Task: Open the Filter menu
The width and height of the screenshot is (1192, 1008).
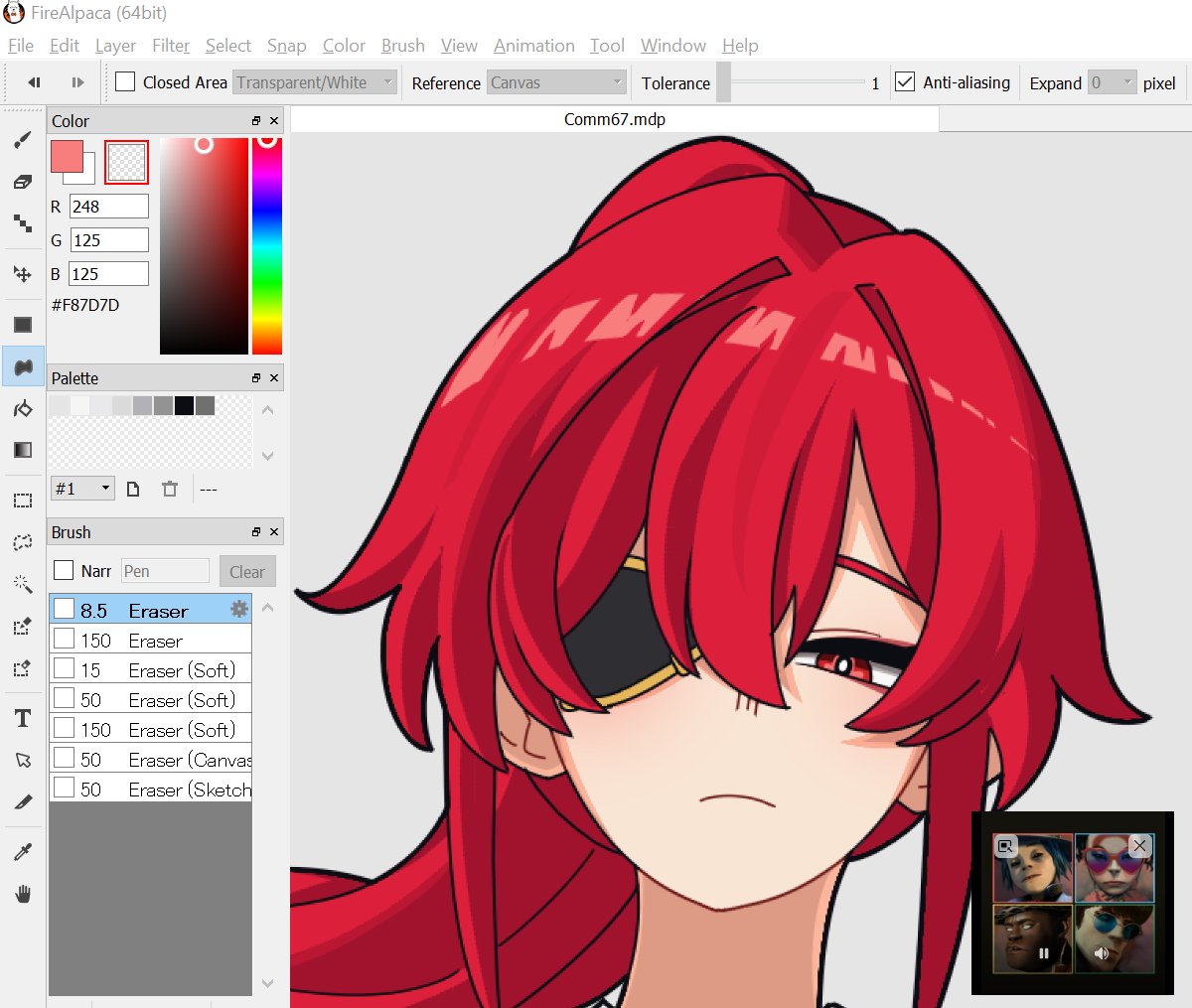Action: pyautogui.click(x=171, y=46)
